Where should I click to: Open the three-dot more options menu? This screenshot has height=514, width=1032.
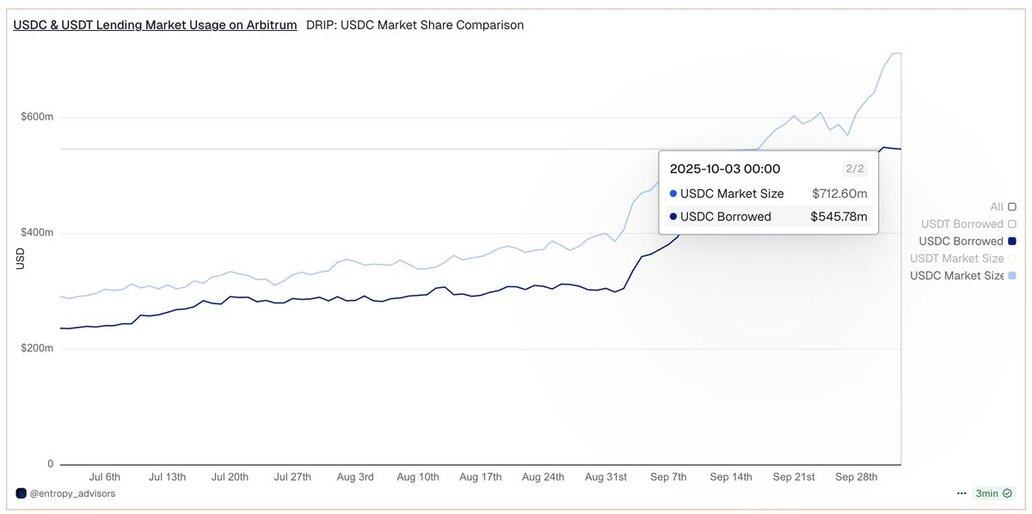(962, 493)
